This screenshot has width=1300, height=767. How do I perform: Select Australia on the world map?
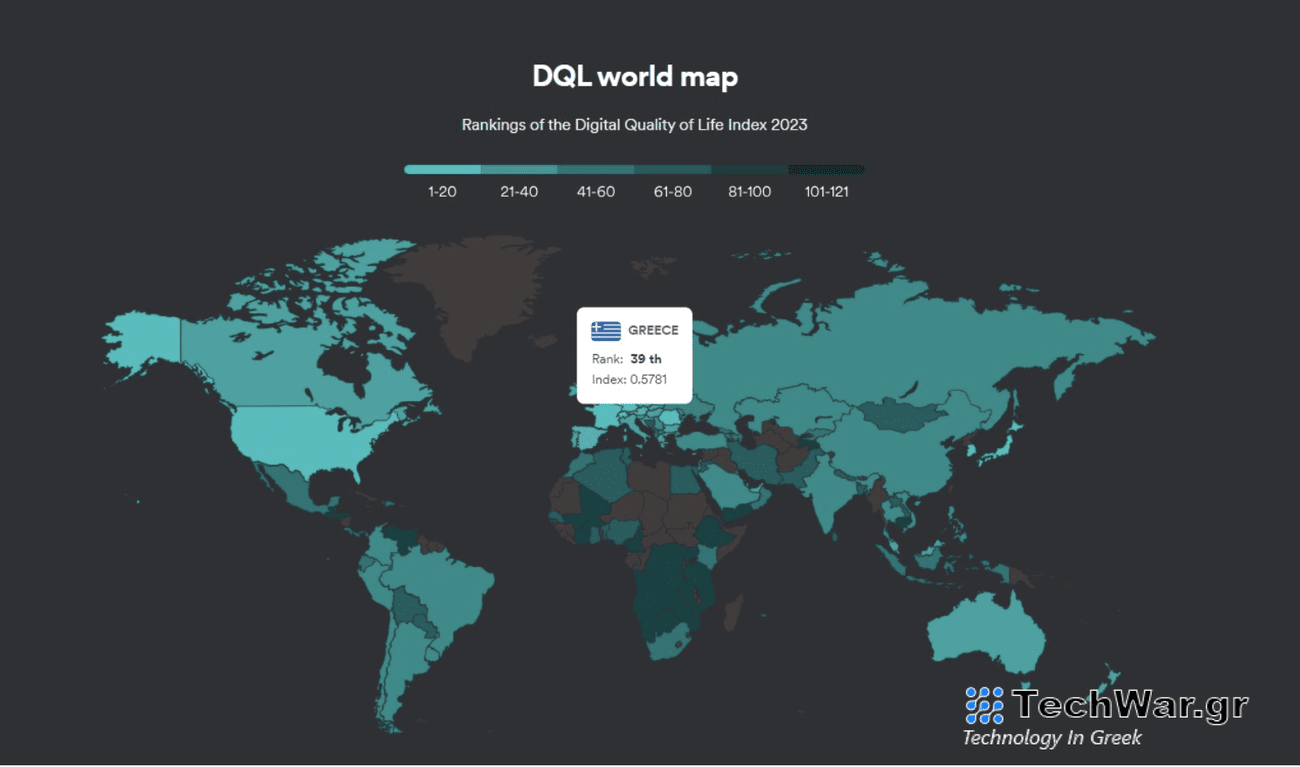click(985, 630)
